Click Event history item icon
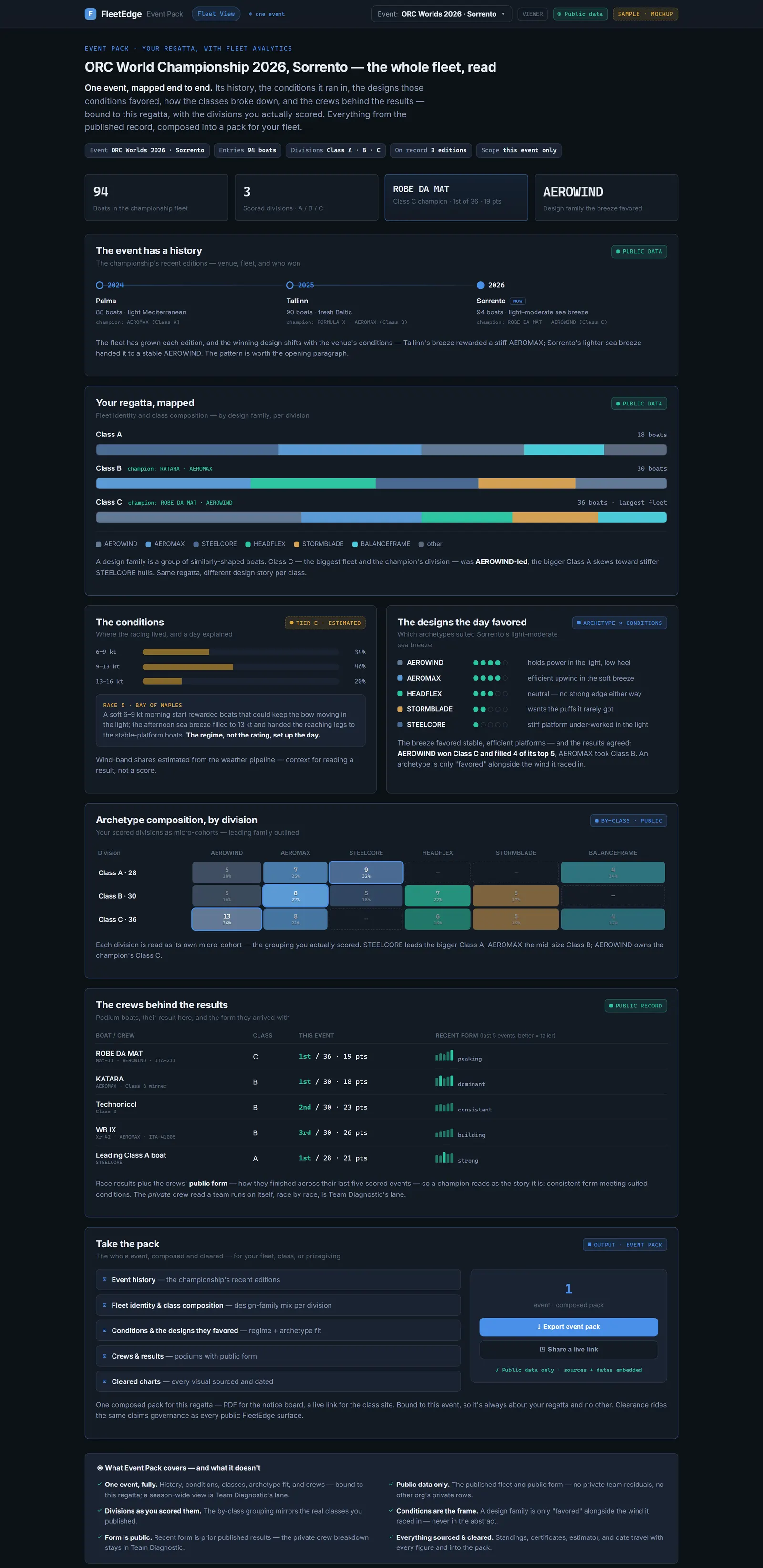The image size is (763, 1568). pyautogui.click(x=104, y=1279)
